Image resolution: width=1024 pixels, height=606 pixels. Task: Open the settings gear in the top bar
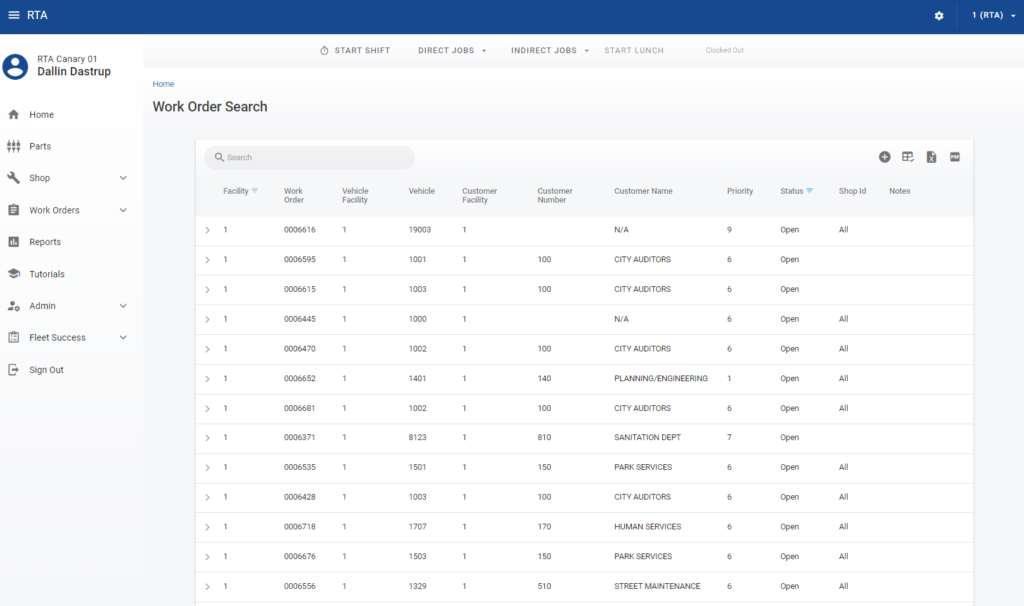pos(938,15)
